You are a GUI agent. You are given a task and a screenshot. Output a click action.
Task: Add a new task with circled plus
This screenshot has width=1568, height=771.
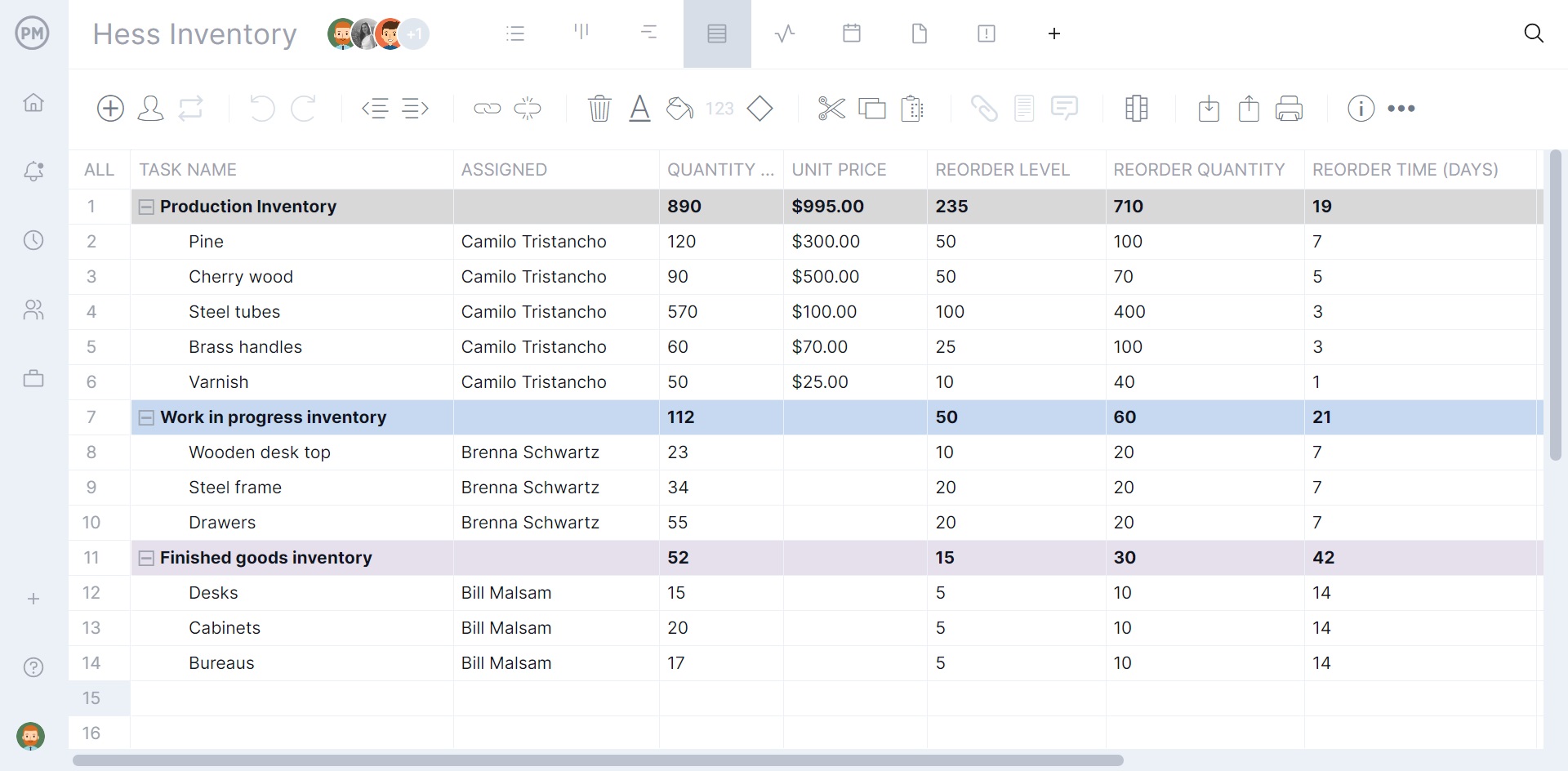110,109
